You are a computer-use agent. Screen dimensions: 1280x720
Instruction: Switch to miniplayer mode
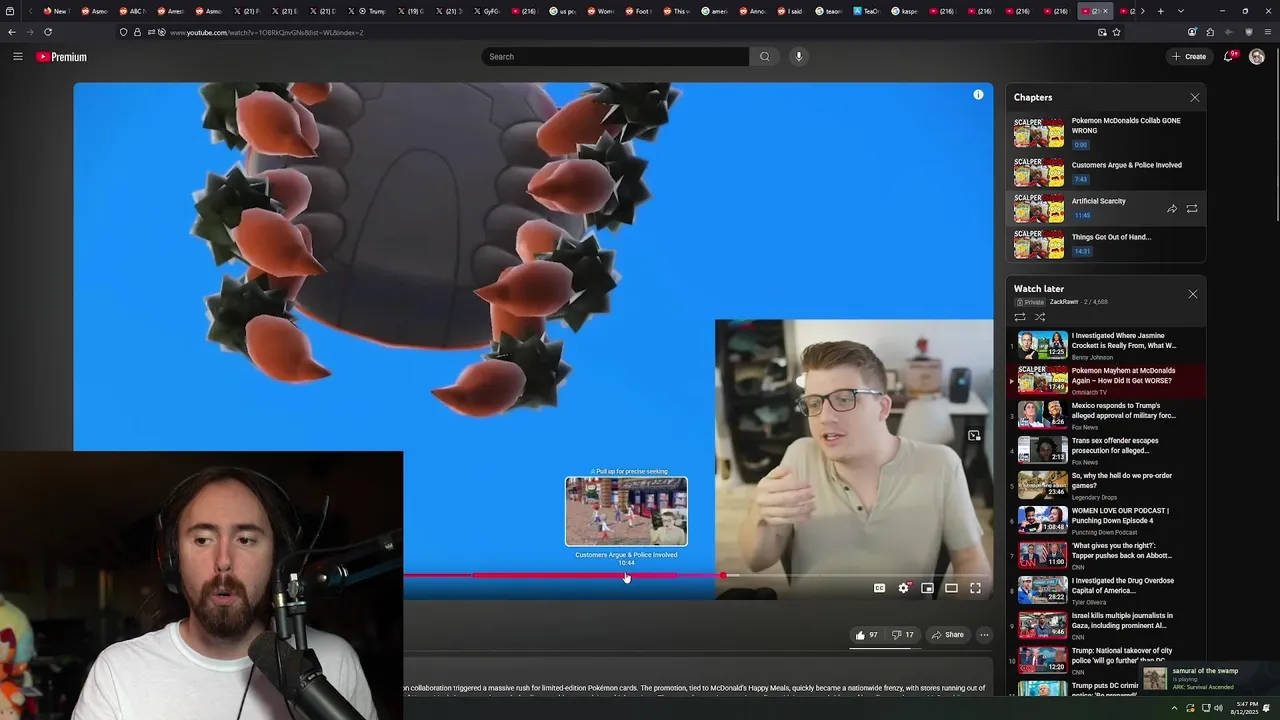(927, 588)
